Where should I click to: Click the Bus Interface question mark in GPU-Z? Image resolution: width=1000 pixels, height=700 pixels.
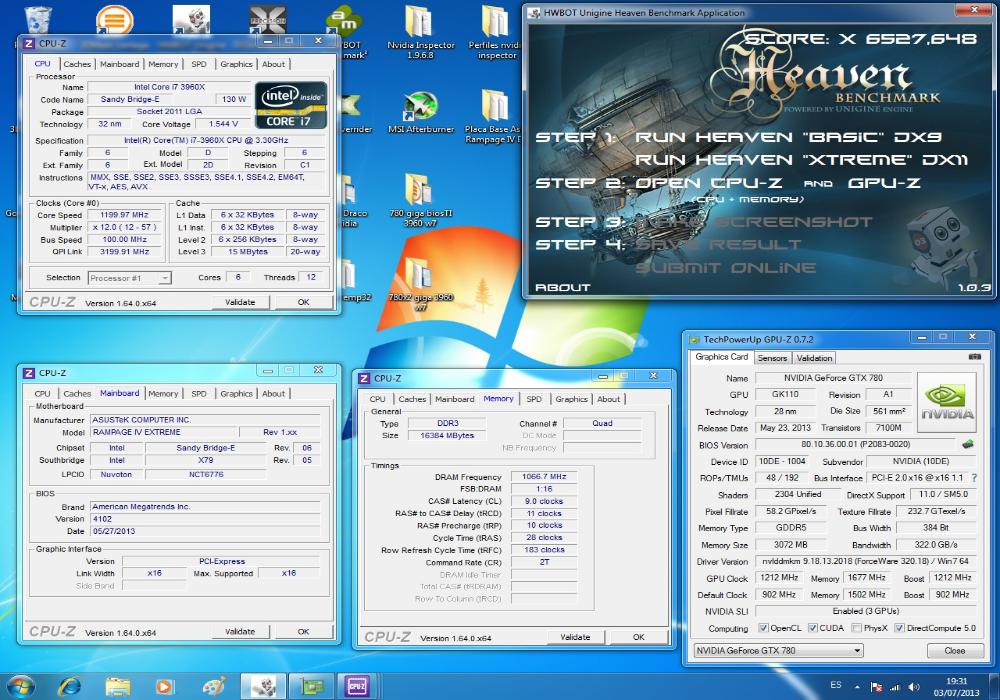(x=974, y=478)
